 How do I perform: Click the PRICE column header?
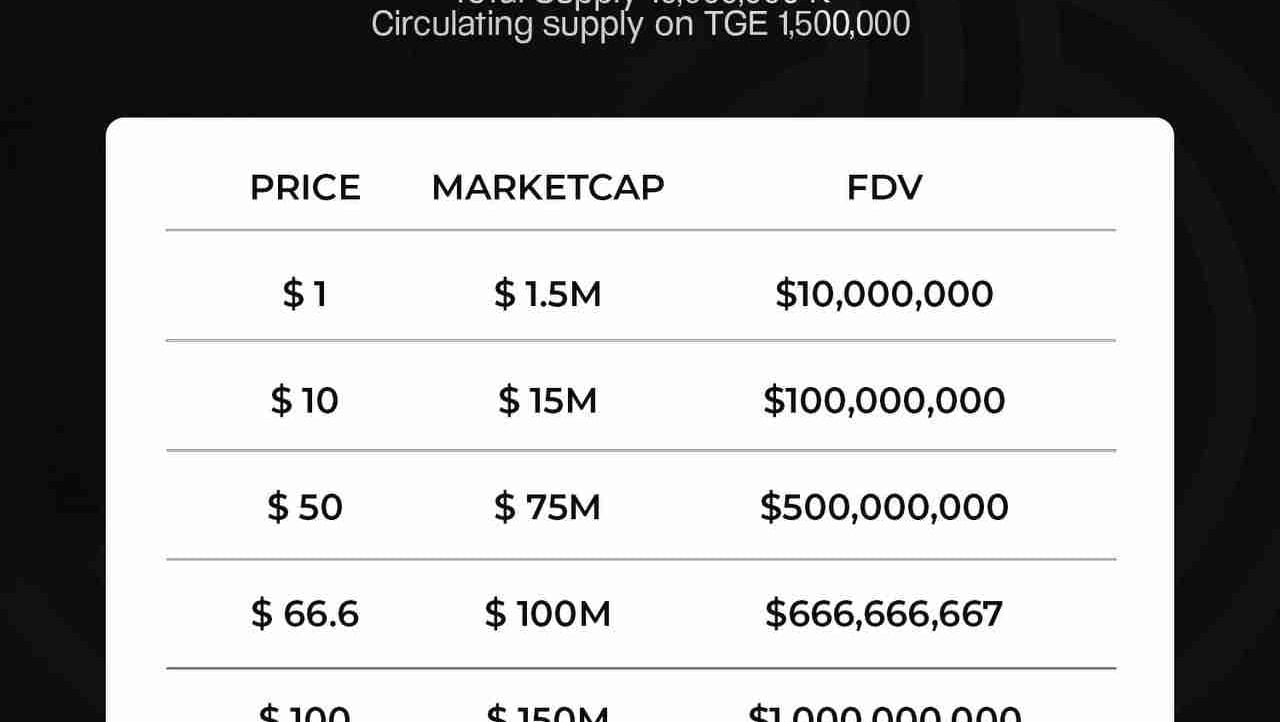tap(305, 188)
